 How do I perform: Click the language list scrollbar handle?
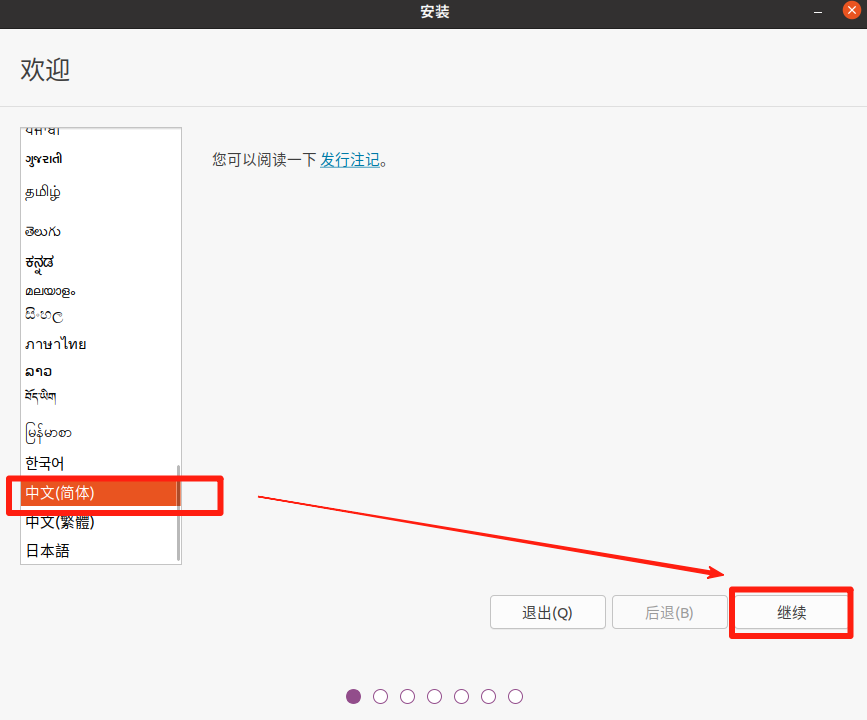[178, 513]
